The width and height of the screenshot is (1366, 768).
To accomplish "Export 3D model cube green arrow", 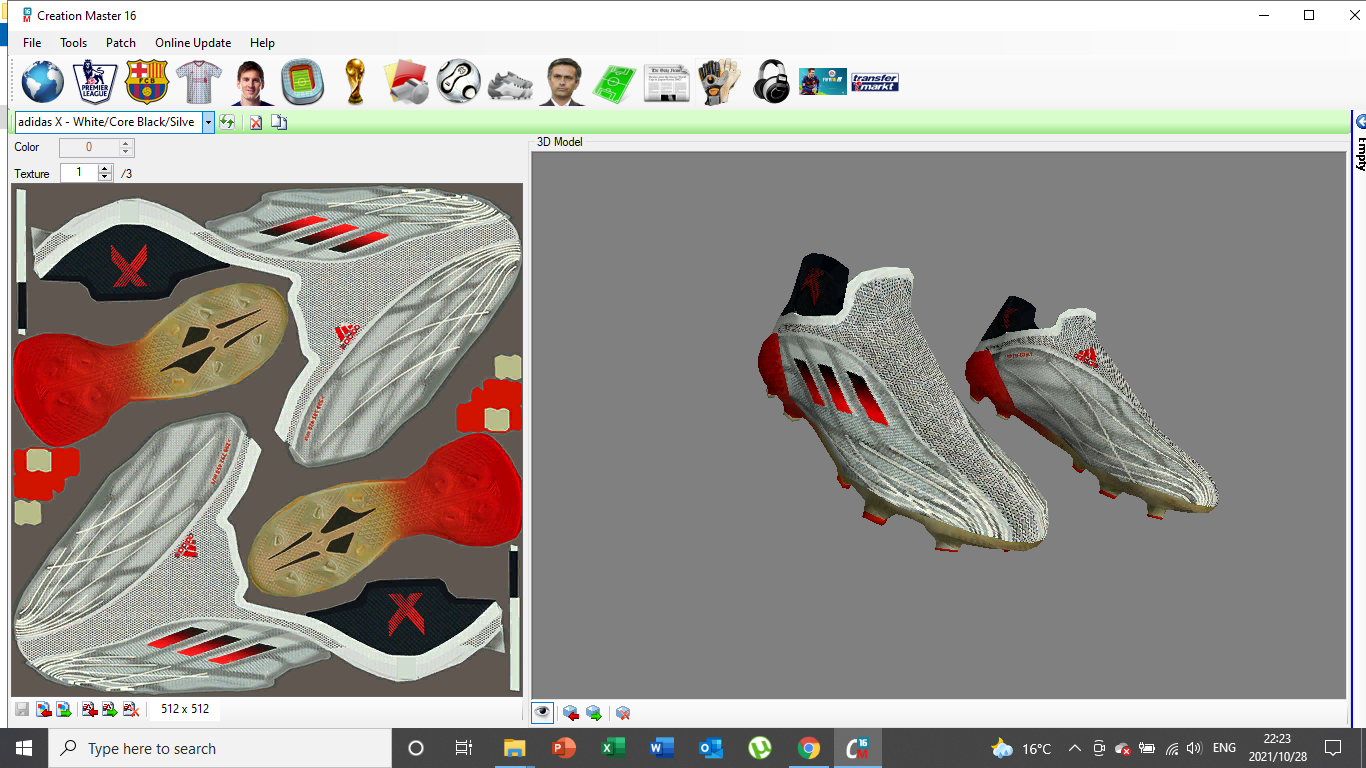I will click(594, 713).
